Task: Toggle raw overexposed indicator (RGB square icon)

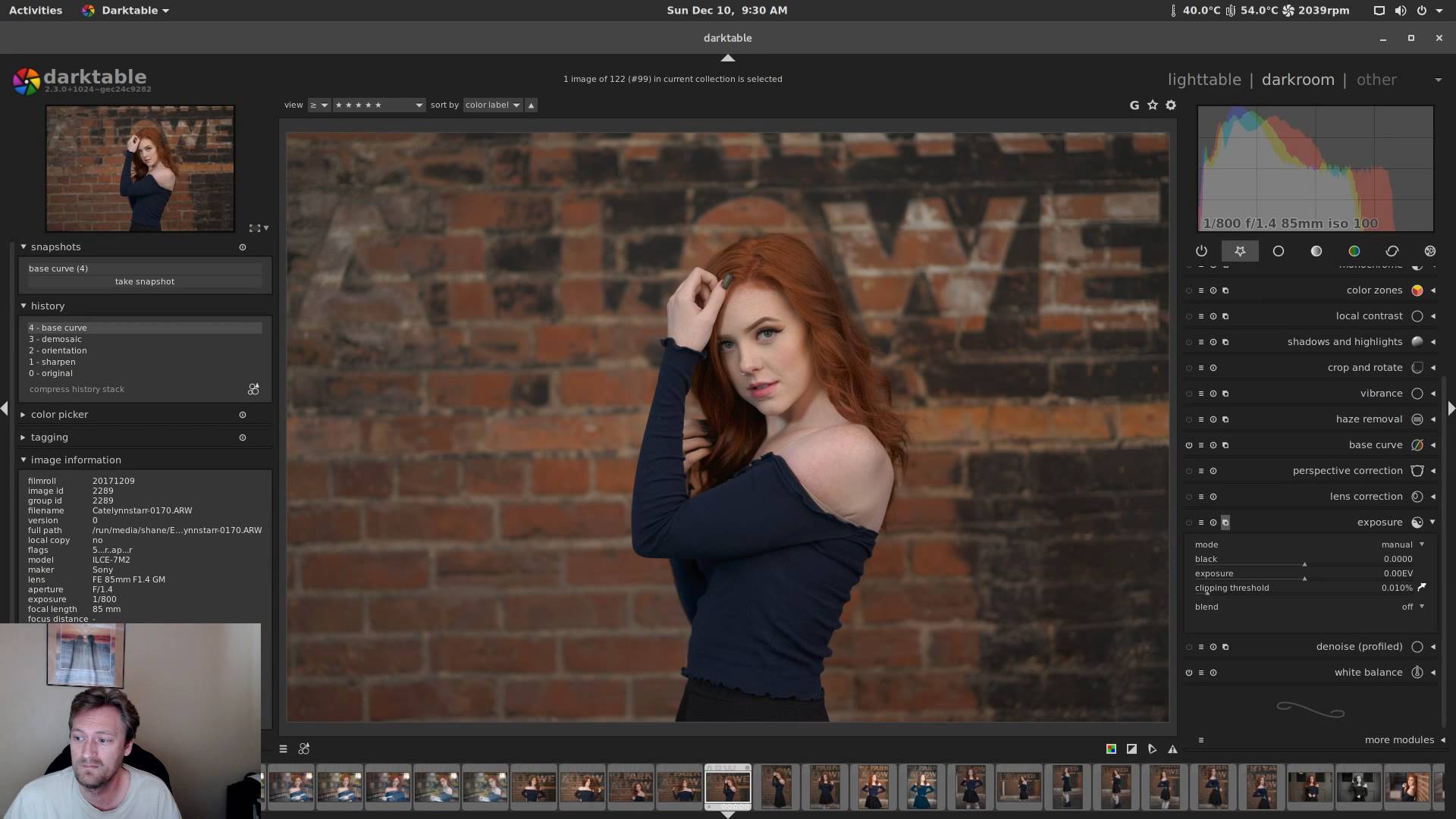Action: (x=1111, y=749)
